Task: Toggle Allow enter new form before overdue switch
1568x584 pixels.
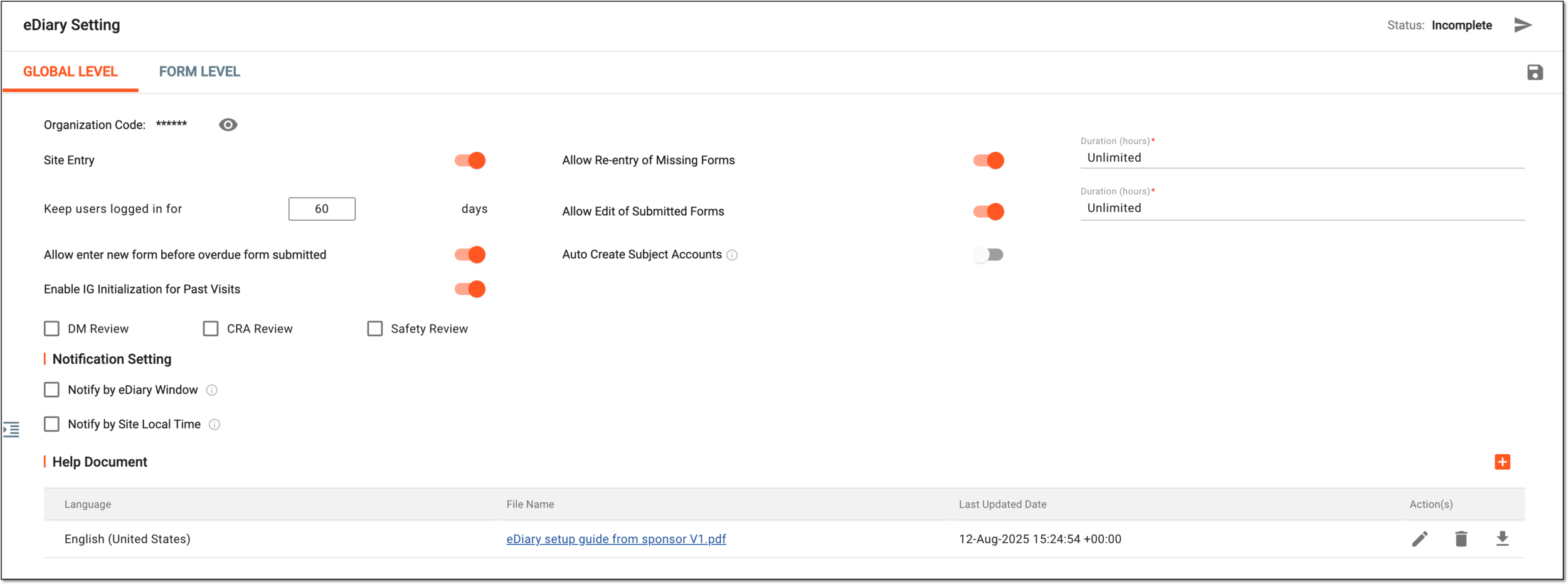Action: (x=470, y=255)
